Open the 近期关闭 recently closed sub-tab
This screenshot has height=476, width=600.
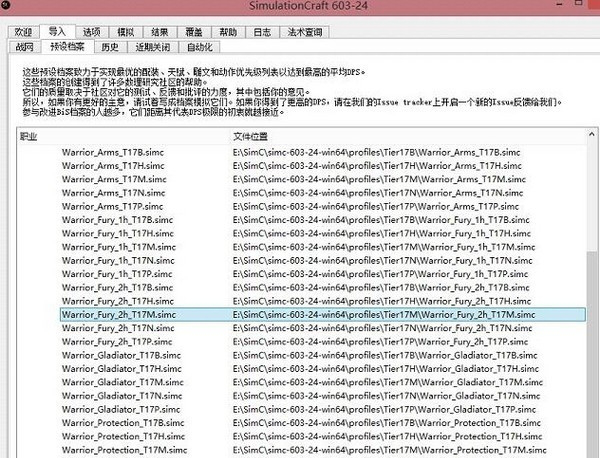coord(153,47)
